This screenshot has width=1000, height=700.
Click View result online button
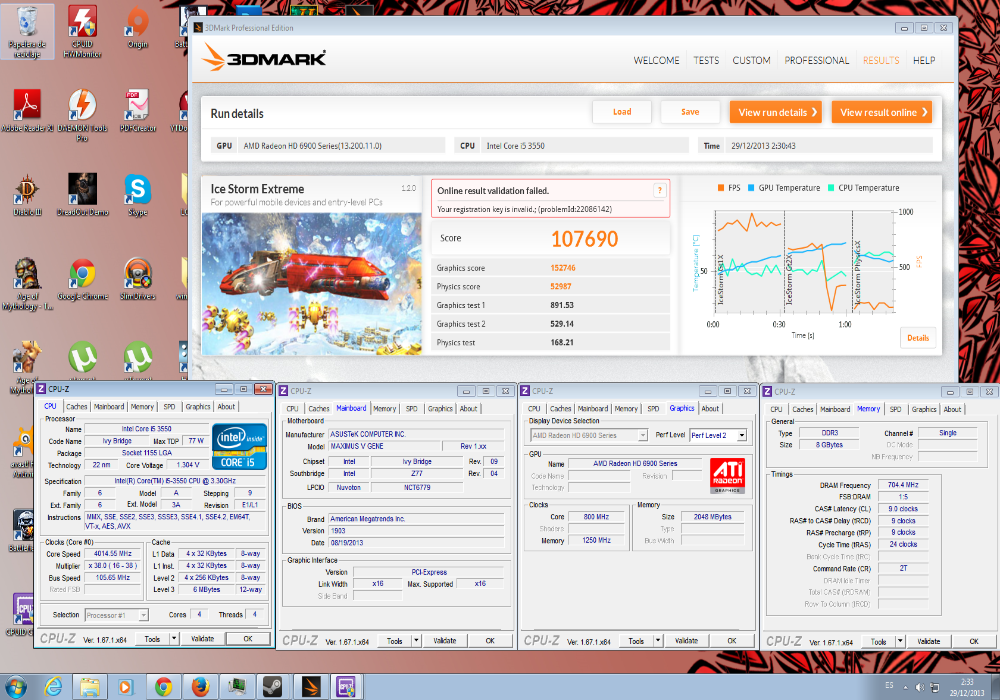coord(881,112)
